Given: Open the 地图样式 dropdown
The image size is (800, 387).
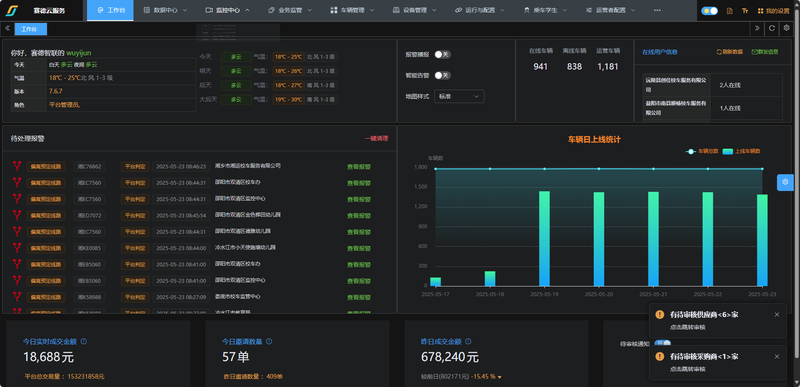Looking at the screenshot, I should pyautogui.click(x=459, y=96).
